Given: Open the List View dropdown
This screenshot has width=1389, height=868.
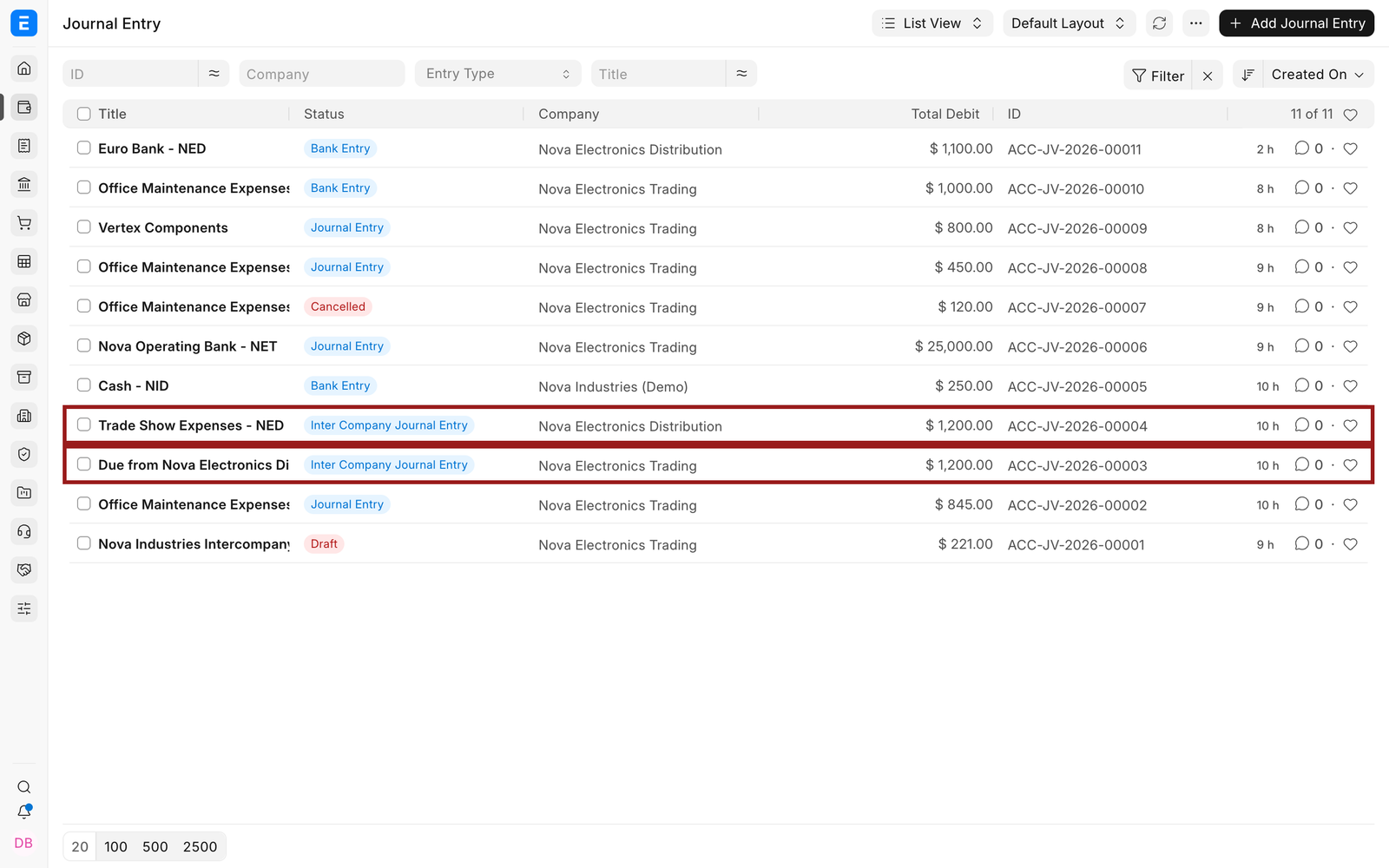Looking at the screenshot, I should point(932,23).
